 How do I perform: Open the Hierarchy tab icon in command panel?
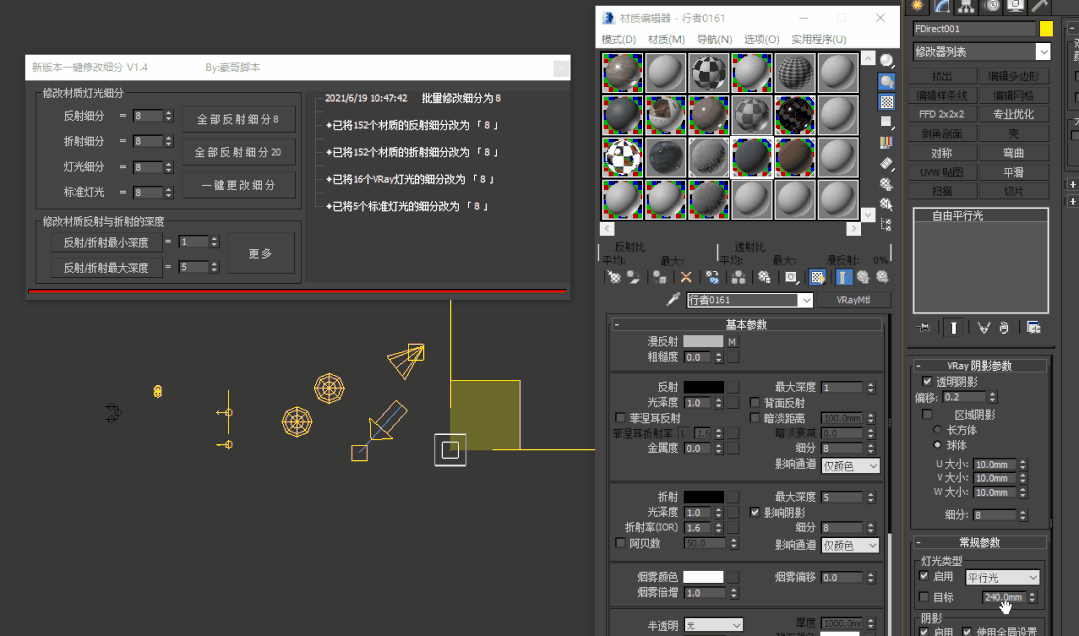[966, 6]
